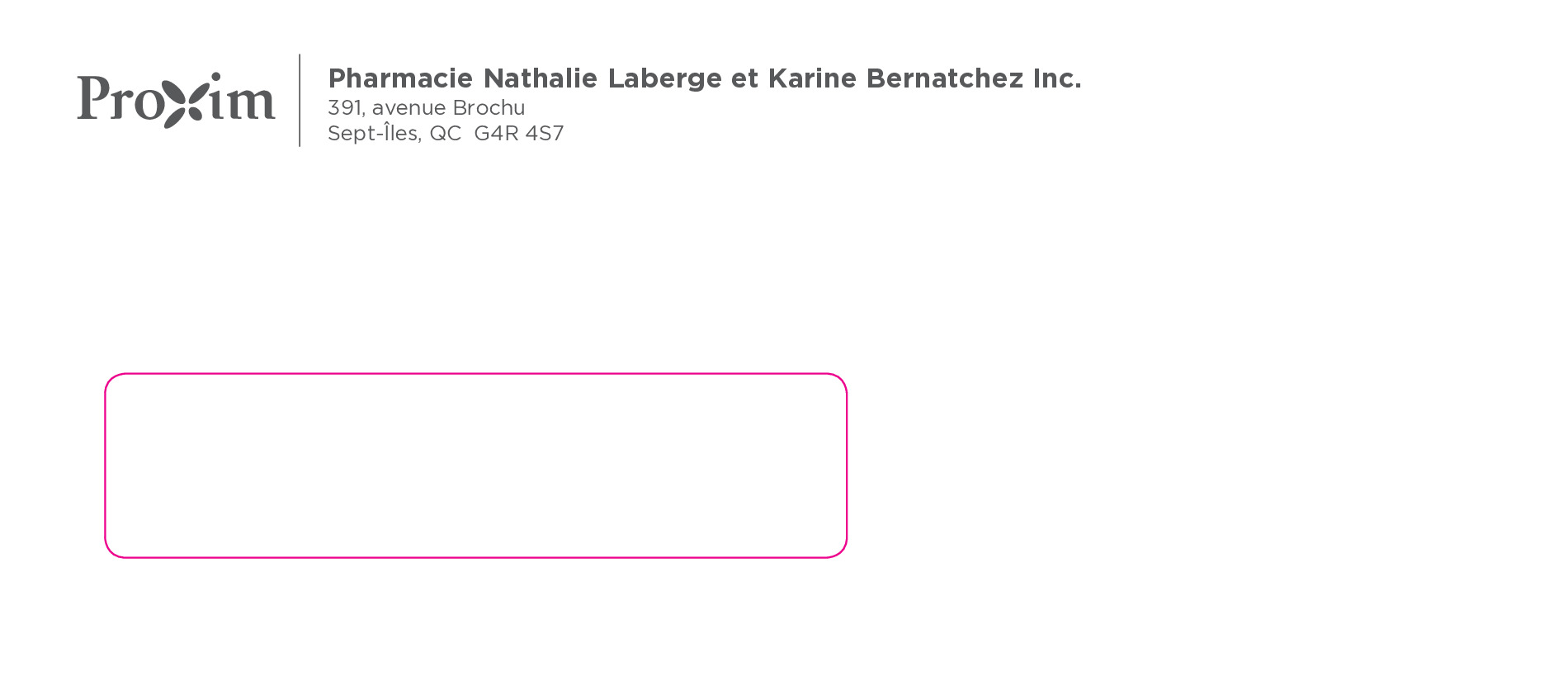Click "Inc." at the heading's end

point(1057,78)
